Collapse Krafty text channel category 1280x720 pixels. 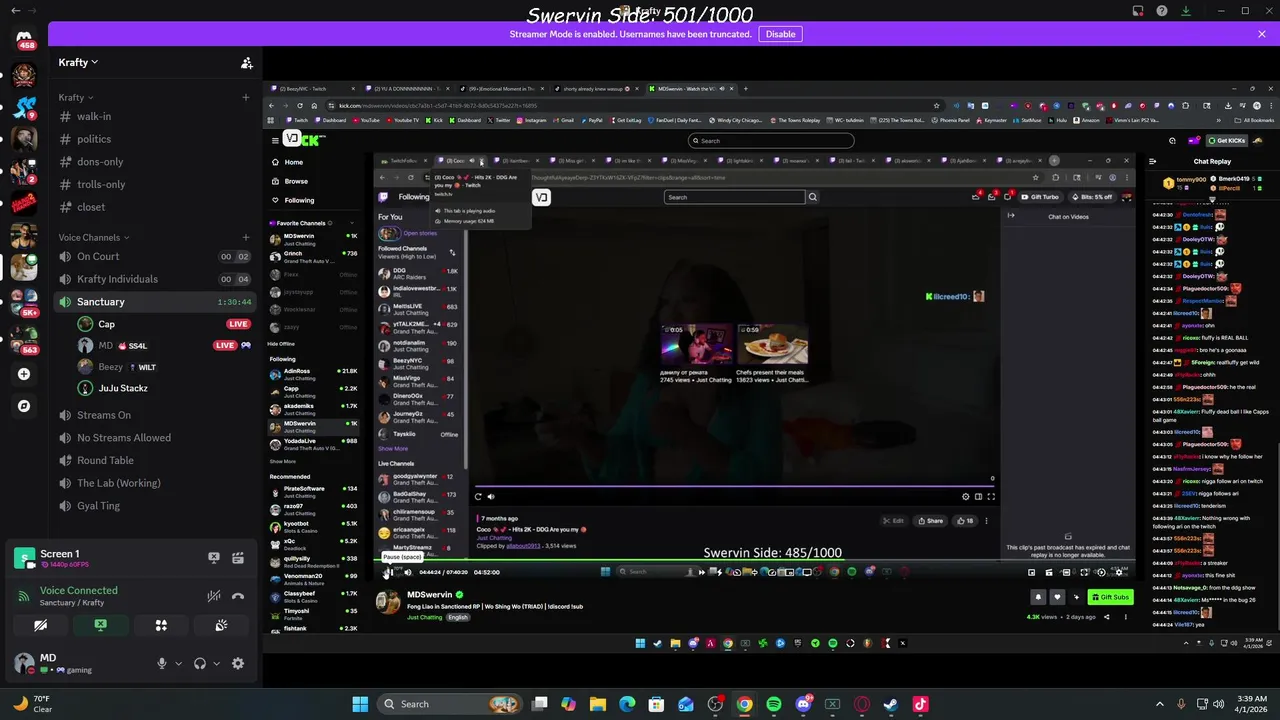(76, 97)
